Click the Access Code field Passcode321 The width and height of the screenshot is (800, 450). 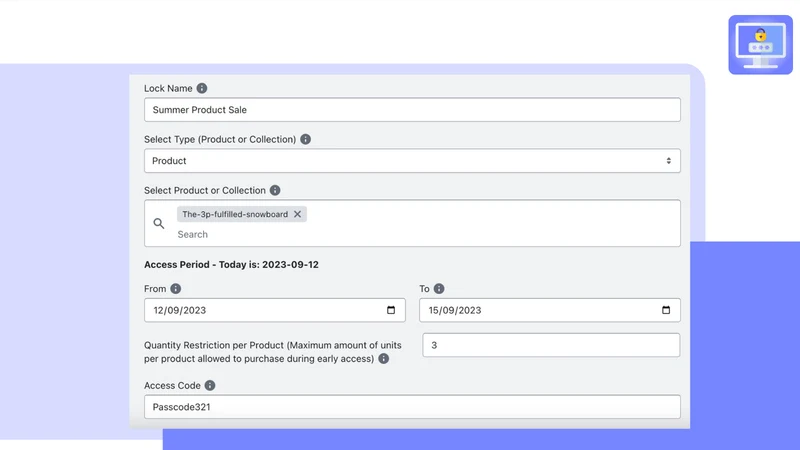coord(412,407)
